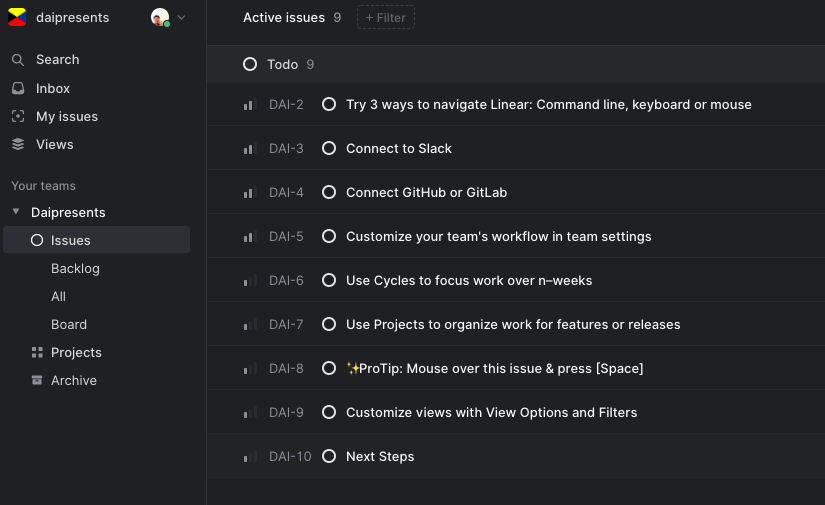This screenshot has height=505, width=825.
Task: Change status circle of Next Steps issue
Action: click(x=329, y=457)
